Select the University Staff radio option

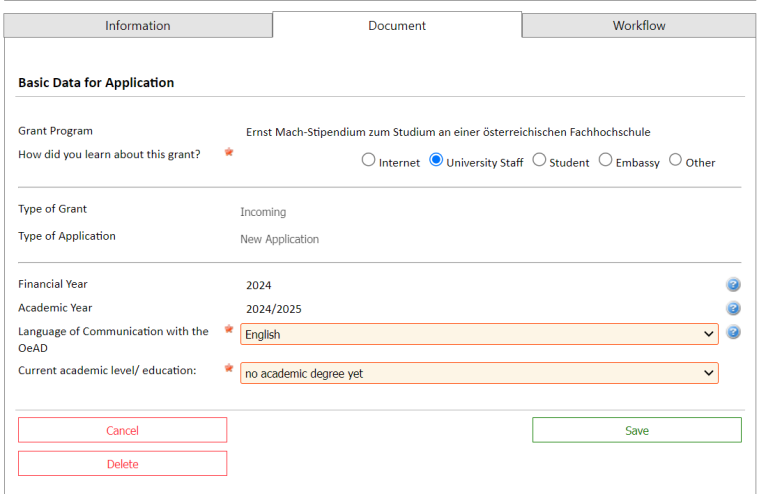(436, 160)
